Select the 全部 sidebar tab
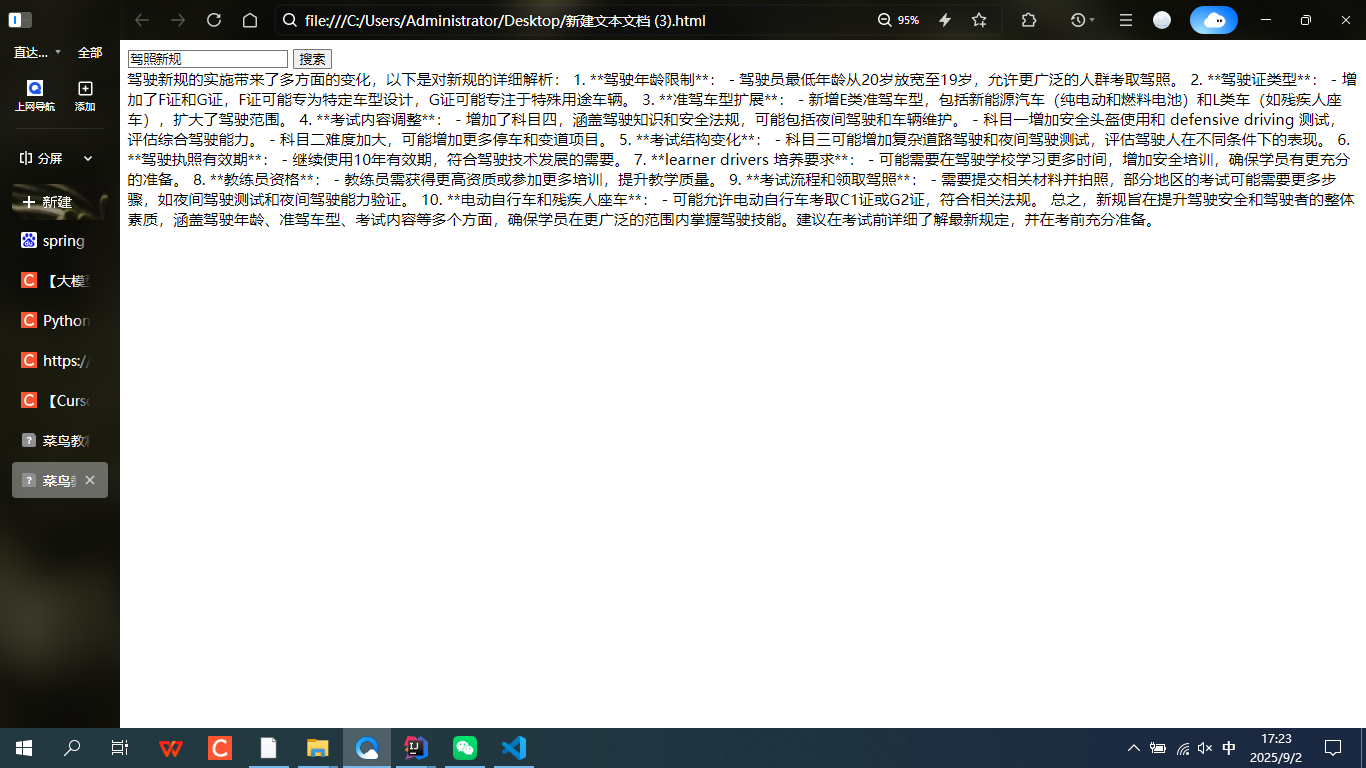The image size is (1366, 768). click(90, 52)
